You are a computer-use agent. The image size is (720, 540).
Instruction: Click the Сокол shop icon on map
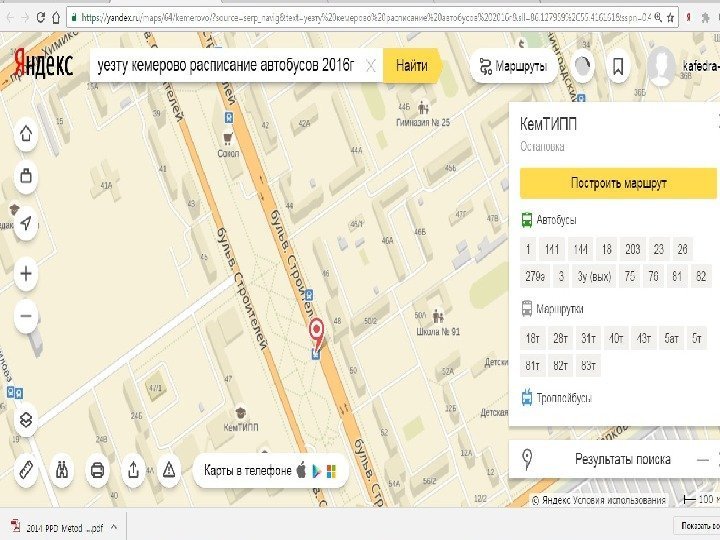(x=228, y=138)
